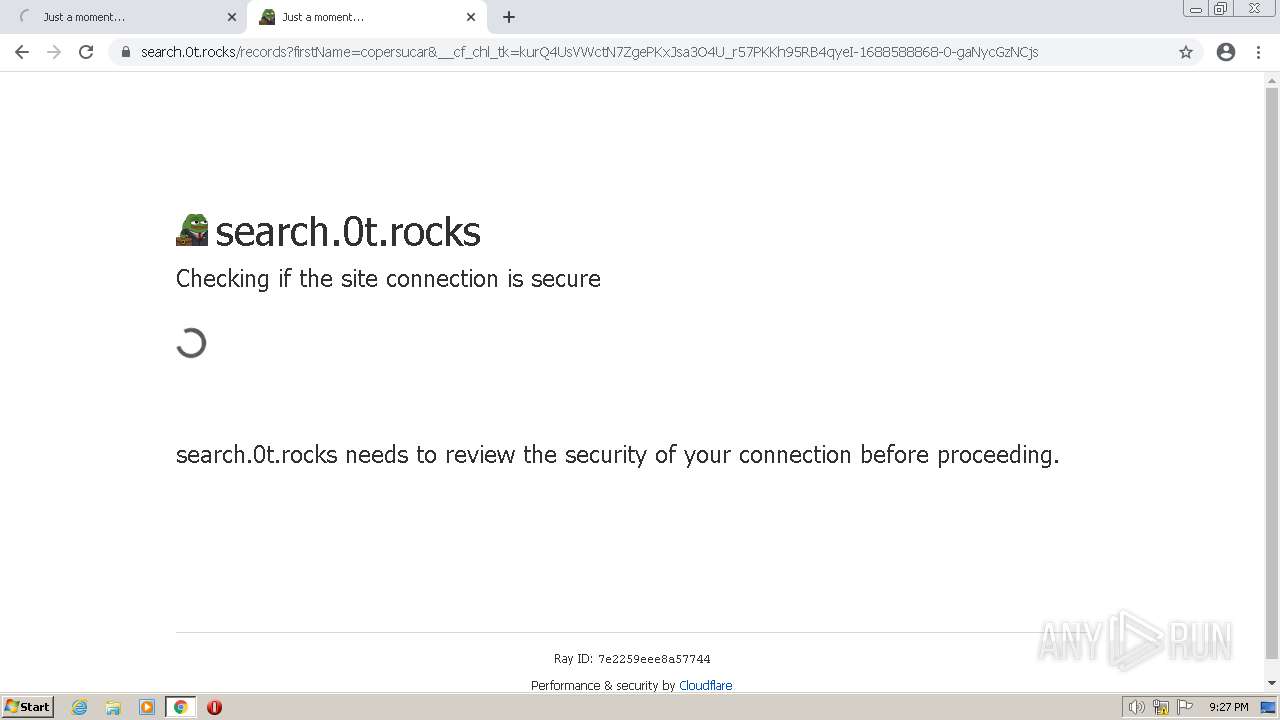Click the search.0t.rocks heading
Screen dimensions: 1280x720
tap(348, 232)
